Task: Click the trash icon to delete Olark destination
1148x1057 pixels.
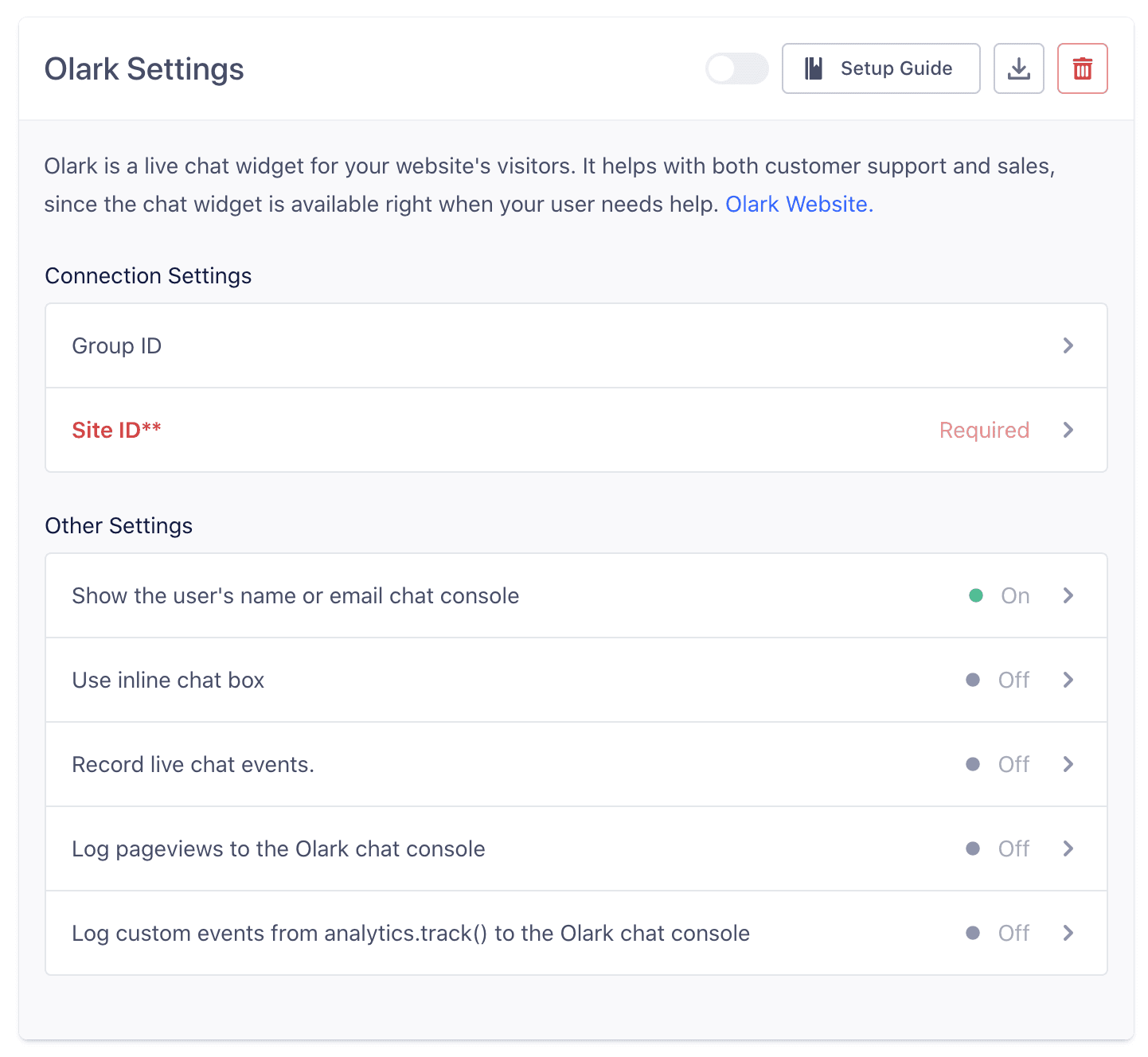Action: point(1082,68)
